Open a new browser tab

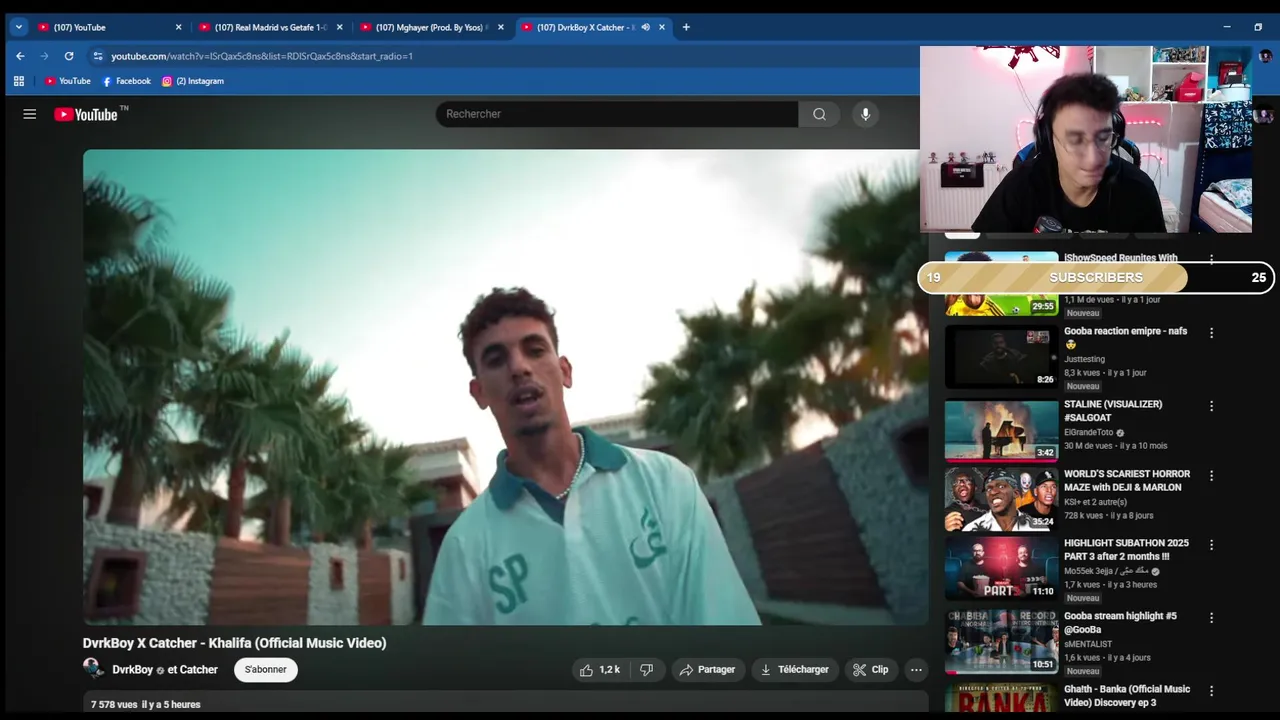[686, 27]
